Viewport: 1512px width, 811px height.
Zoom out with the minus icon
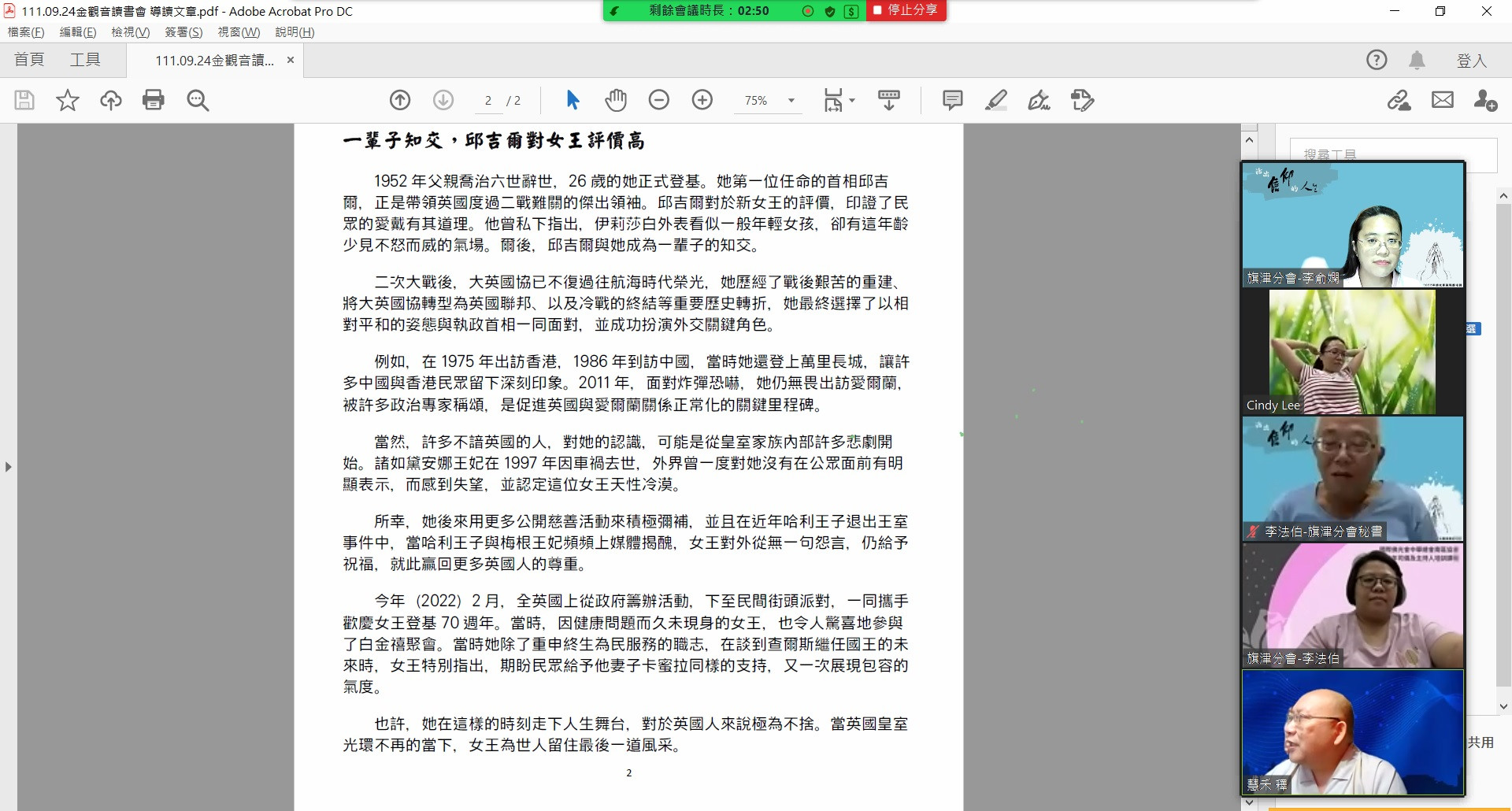[659, 100]
